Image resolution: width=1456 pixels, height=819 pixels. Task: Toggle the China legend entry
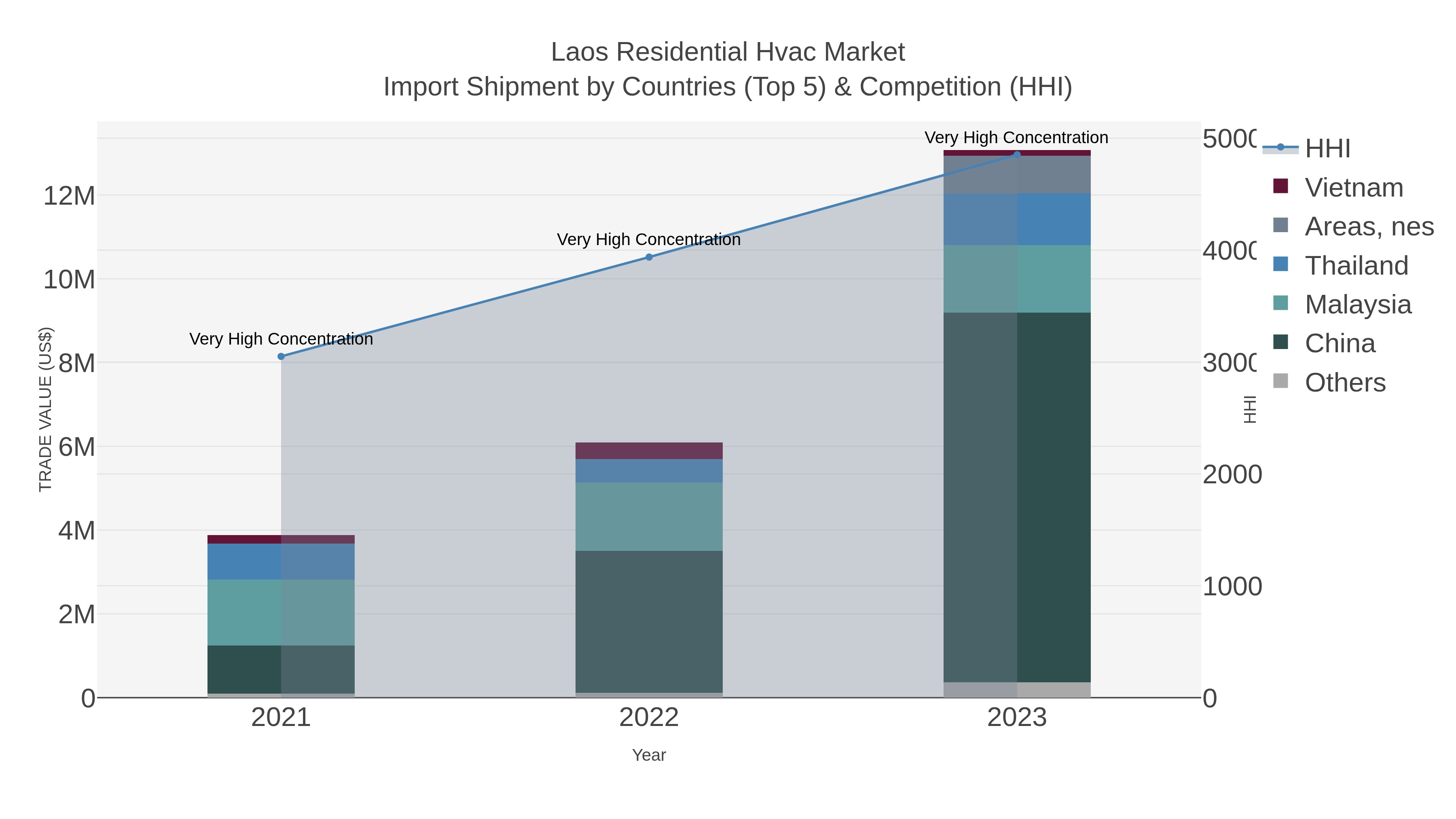click(x=1324, y=343)
